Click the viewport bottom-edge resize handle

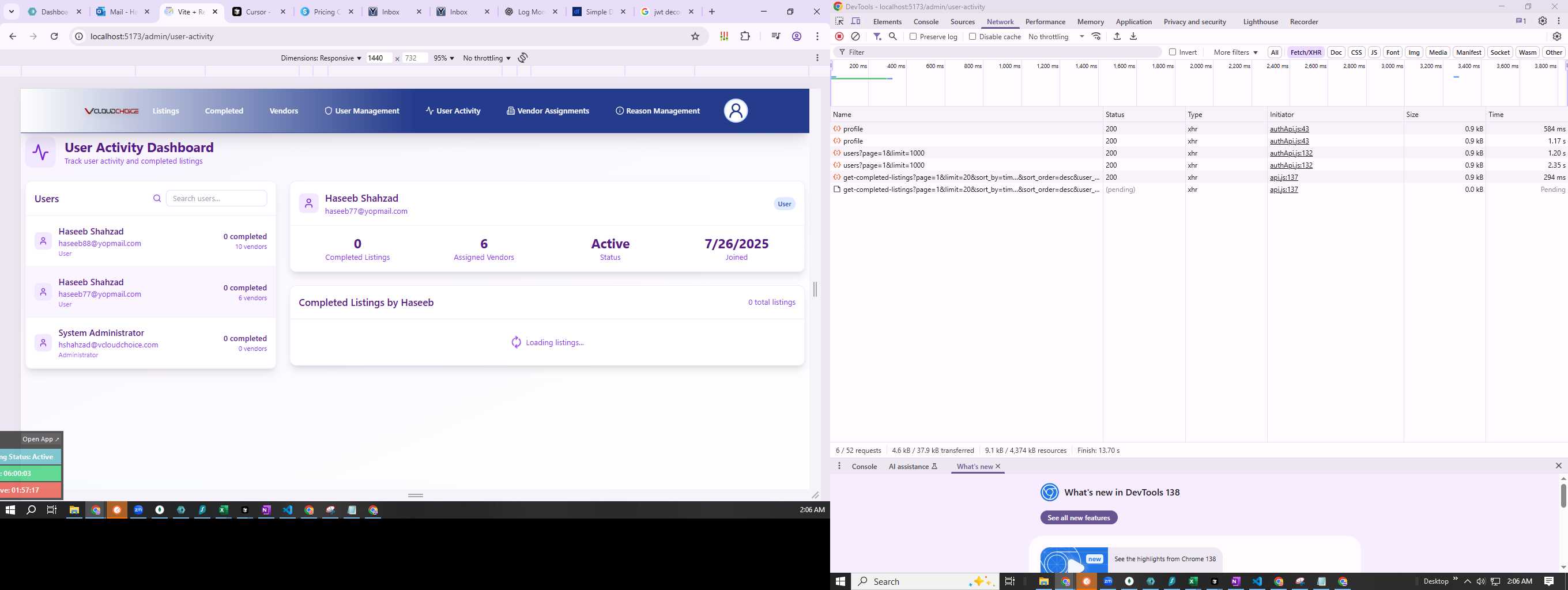[x=416, y=495]
